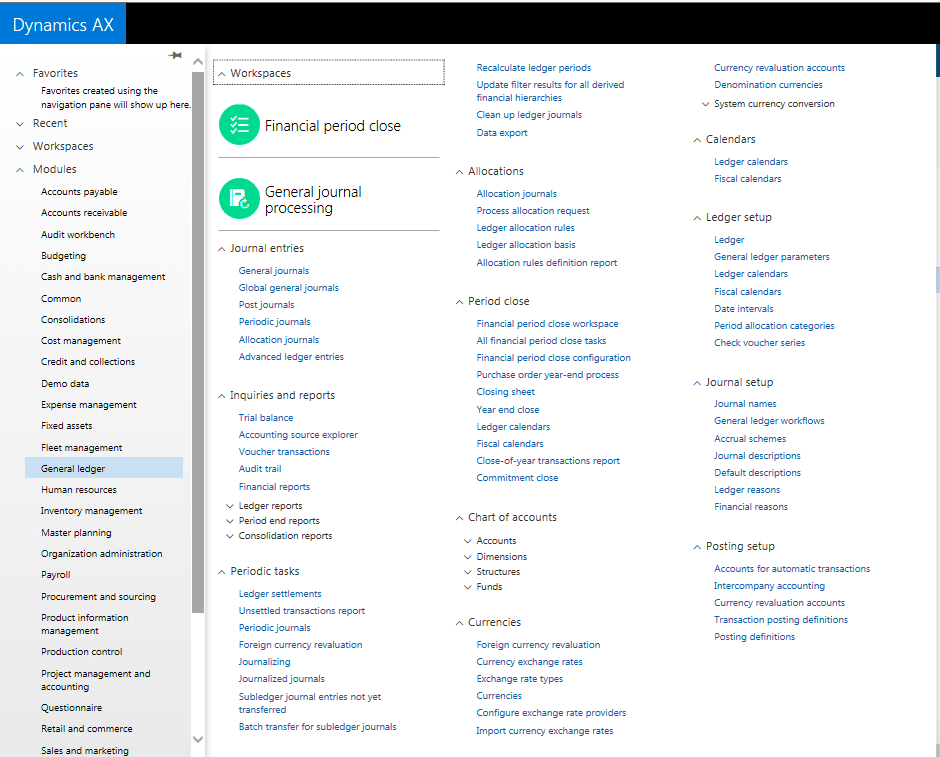Collapse the Posting setup section
This screenshot has width=940, height=757.
coord(697,547)
